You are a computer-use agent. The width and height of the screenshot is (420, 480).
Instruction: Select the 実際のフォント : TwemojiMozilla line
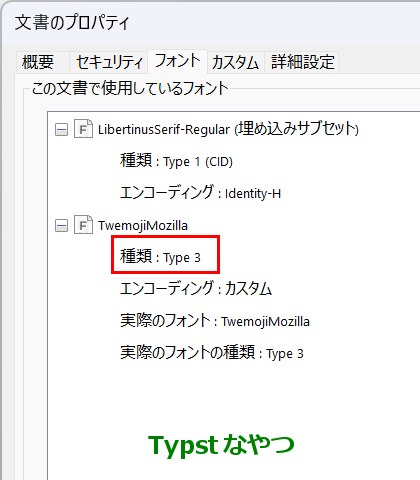tap(215, 321)
